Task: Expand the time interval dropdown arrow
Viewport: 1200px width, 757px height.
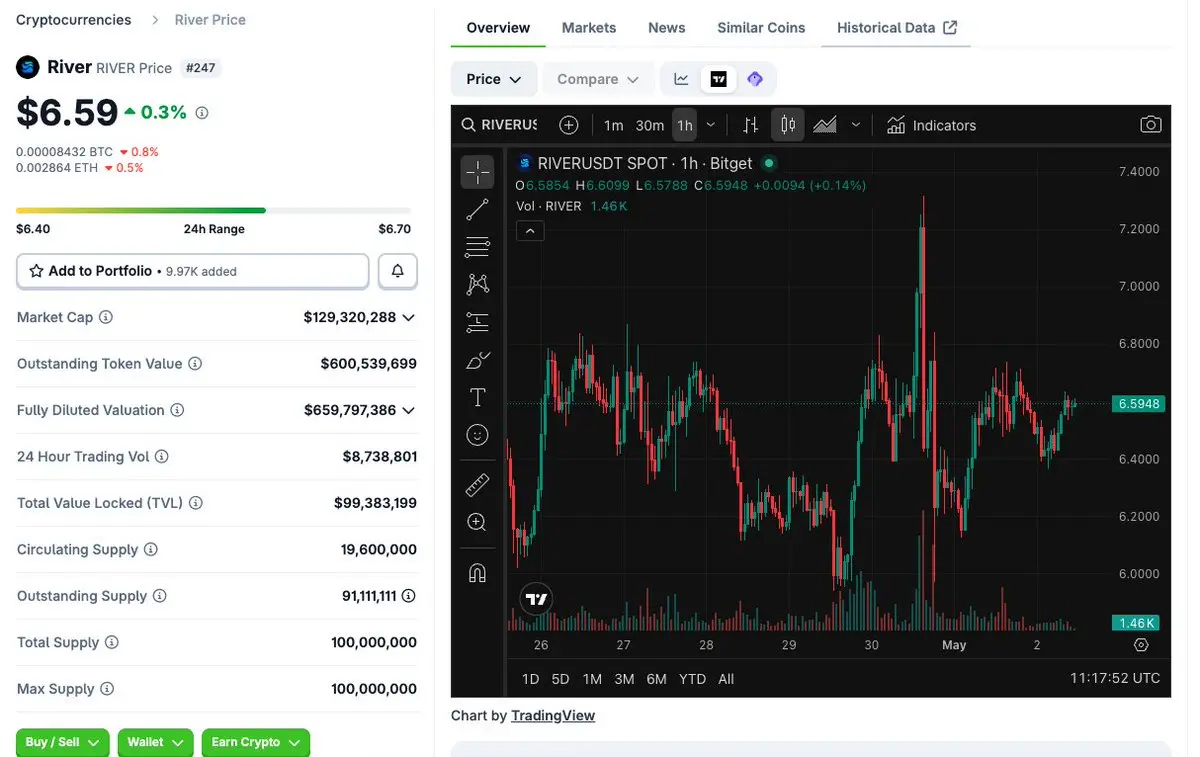Action: coord(711,125)
